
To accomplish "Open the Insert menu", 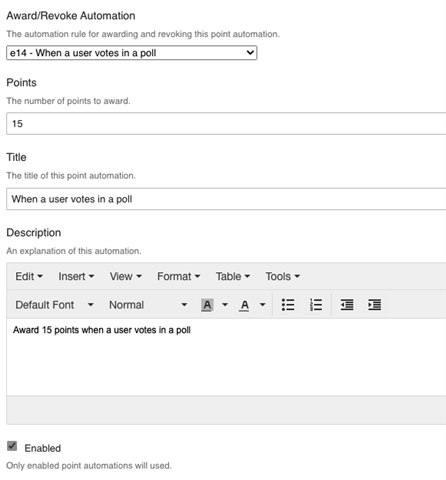I will (76, 276).
